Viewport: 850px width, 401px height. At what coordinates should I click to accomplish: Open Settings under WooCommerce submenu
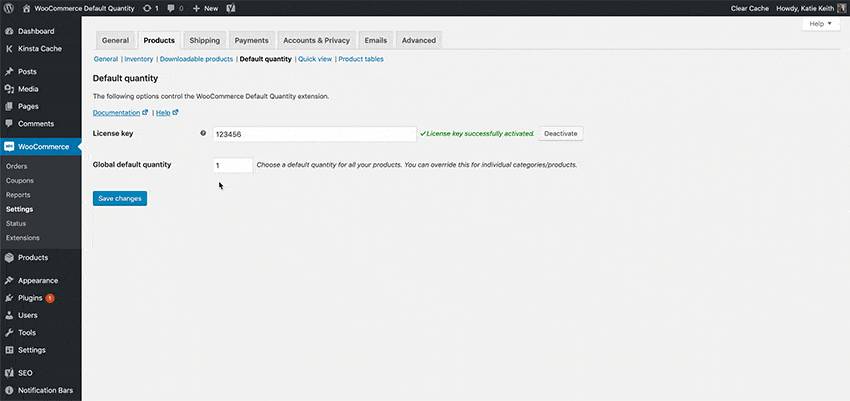point(19,209)
